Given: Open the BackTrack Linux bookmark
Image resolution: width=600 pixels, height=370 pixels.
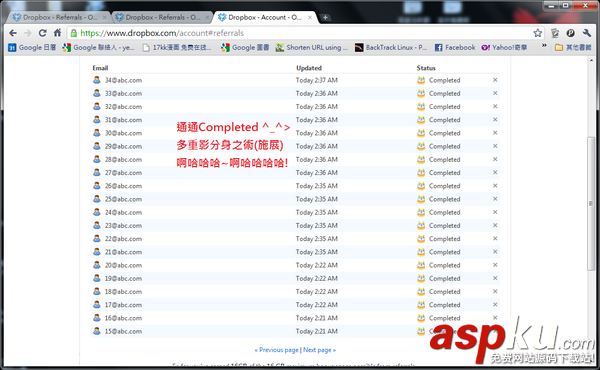Looking at the screenshot, I should (x=391, y=47).
